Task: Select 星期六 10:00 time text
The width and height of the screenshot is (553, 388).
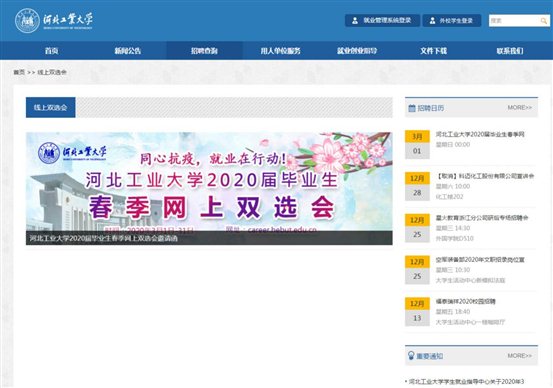Action: [x=453, y=186]
